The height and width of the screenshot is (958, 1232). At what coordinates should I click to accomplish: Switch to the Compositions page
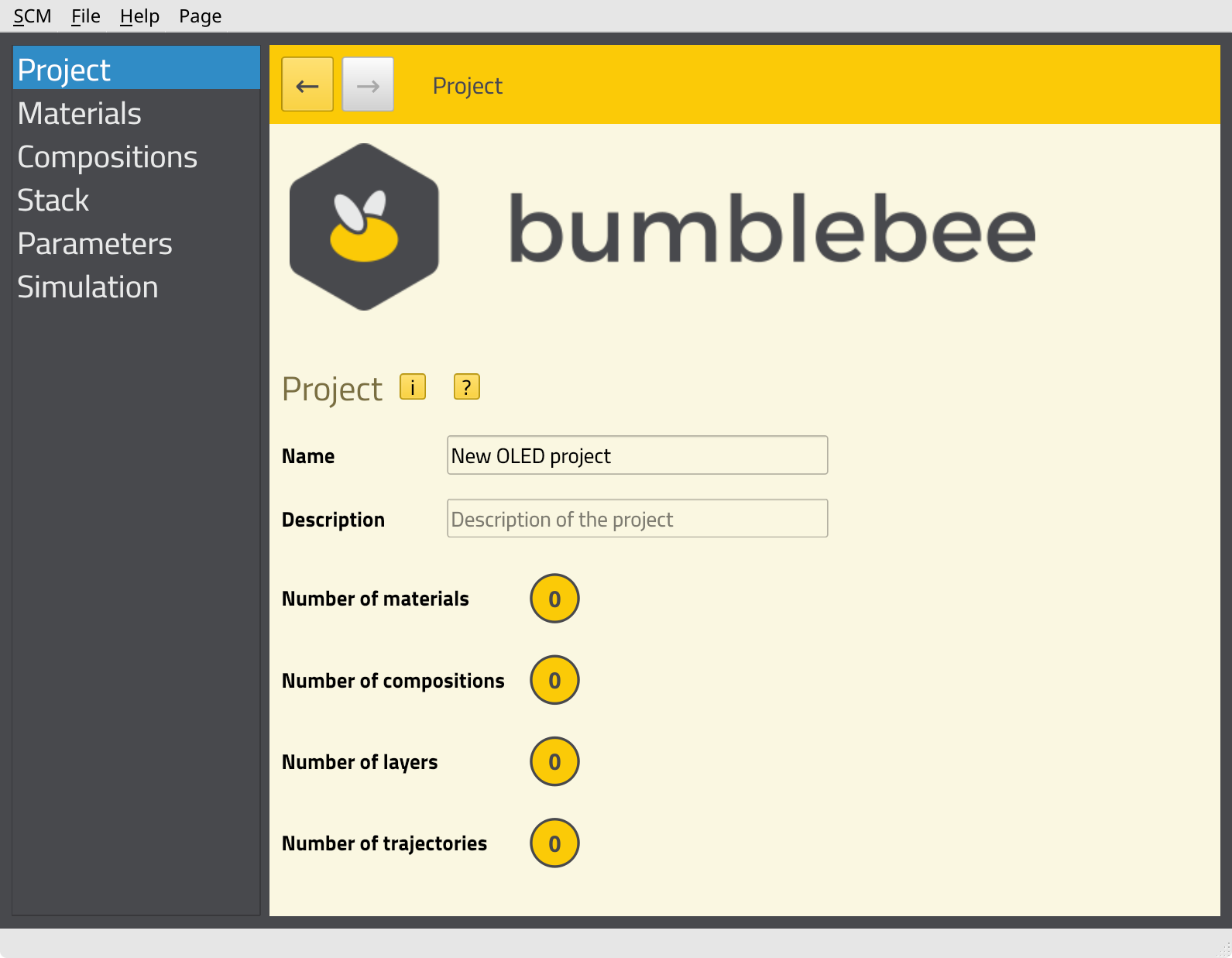point(108,156)
